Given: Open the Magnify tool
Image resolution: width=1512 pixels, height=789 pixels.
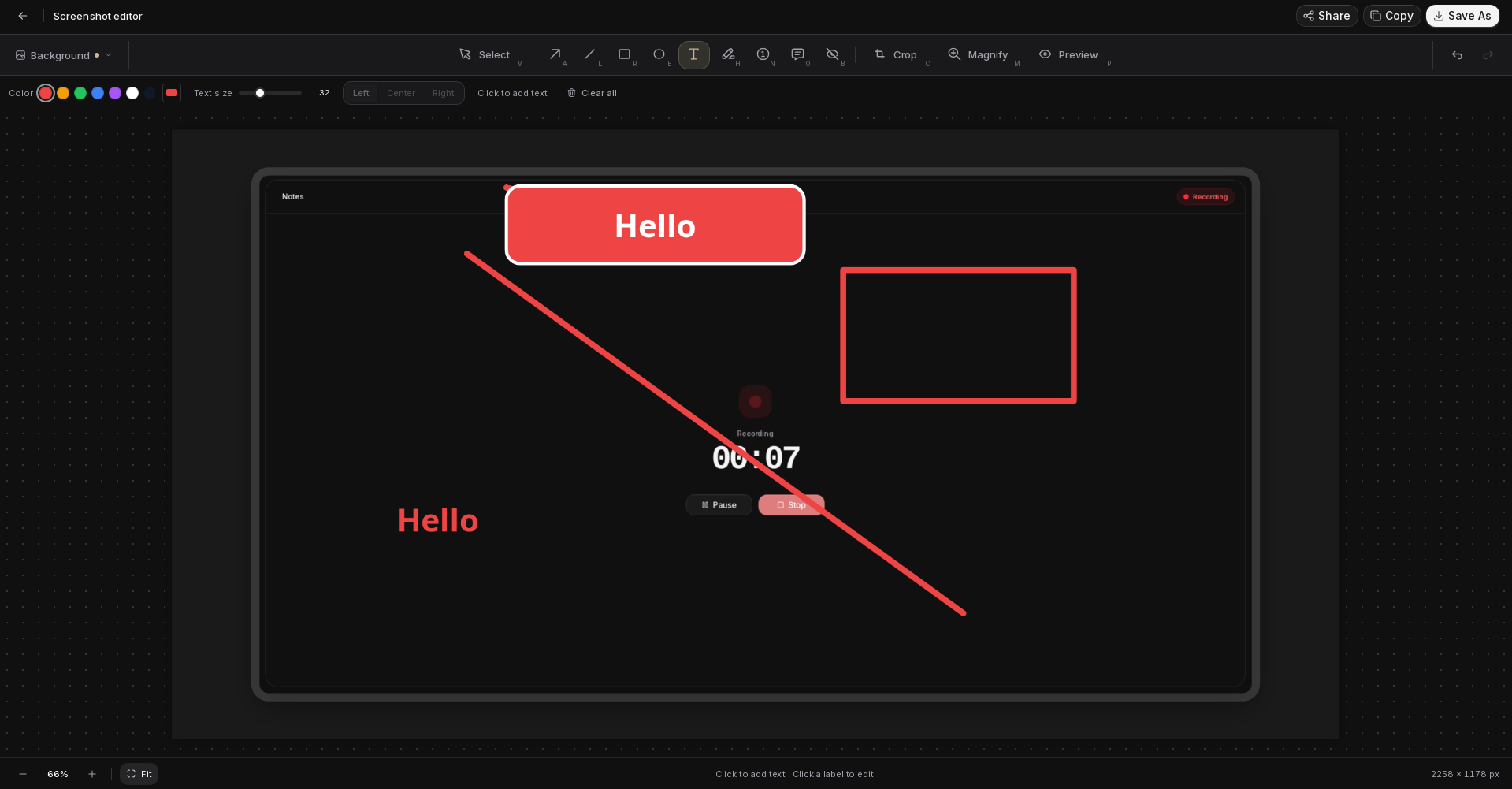Looking at the screenshot, I should pyautogui.click(x=980, y=54).
